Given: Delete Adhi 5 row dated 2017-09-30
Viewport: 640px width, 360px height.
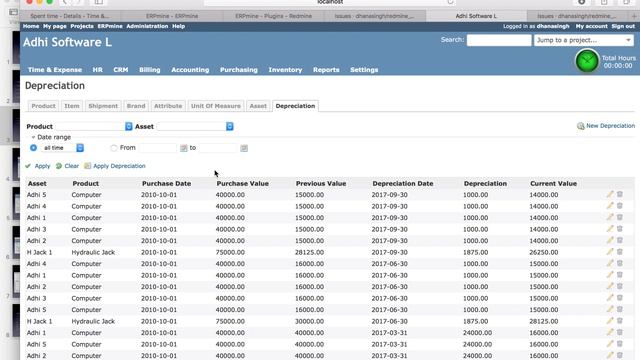Looking at the screenshot, I should click(620, 194).
